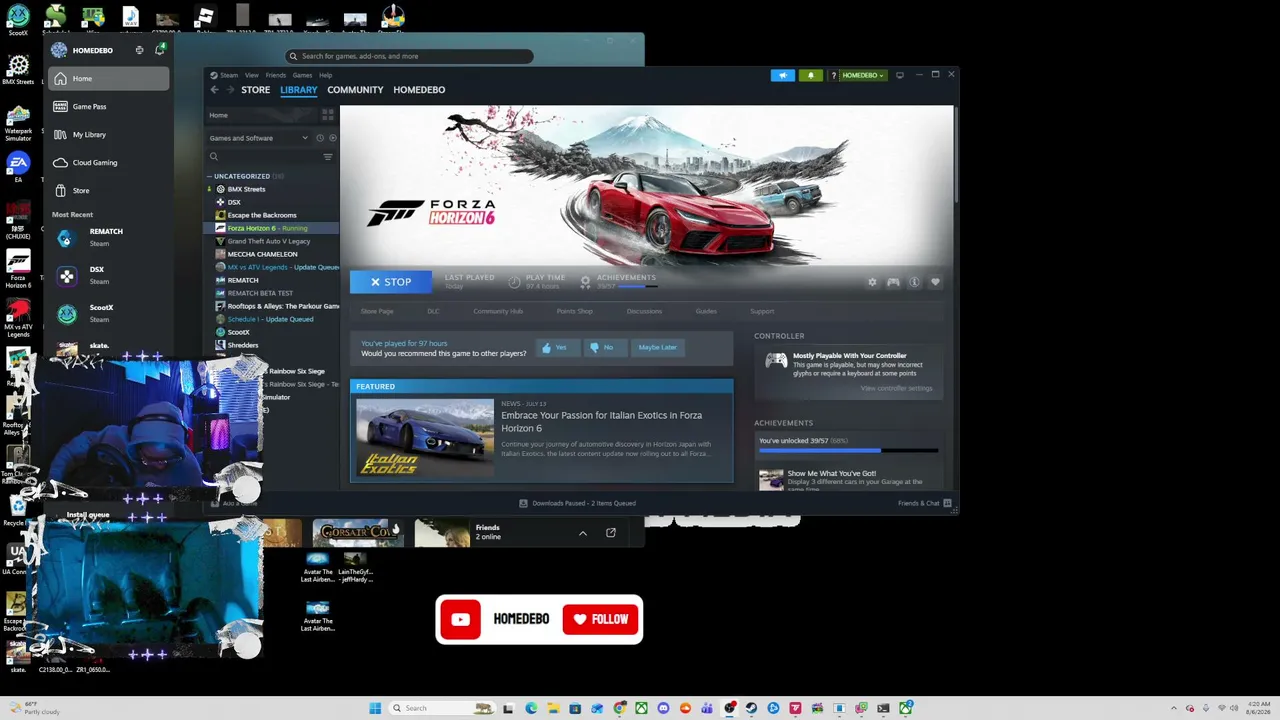Open the Guides link for Forza
This screenshot has height=720, width=1280.
click(706, 311)
